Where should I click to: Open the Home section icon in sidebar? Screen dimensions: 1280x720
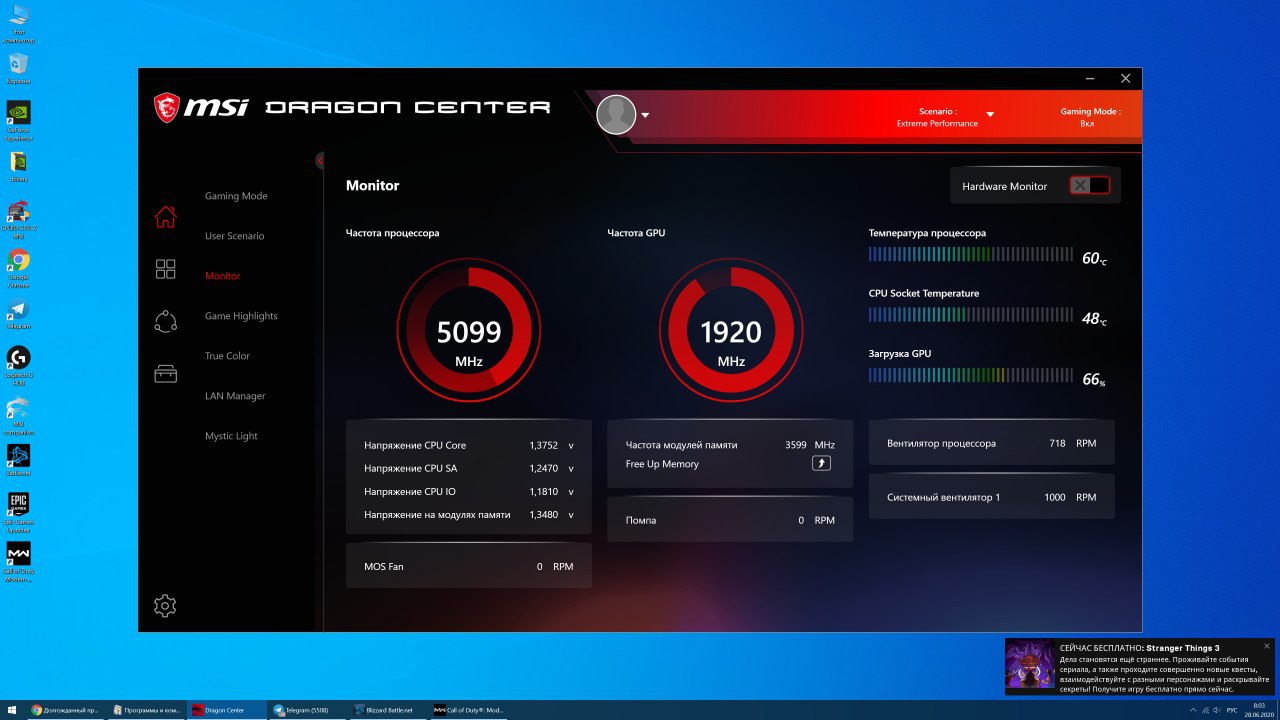click(165, 216)
